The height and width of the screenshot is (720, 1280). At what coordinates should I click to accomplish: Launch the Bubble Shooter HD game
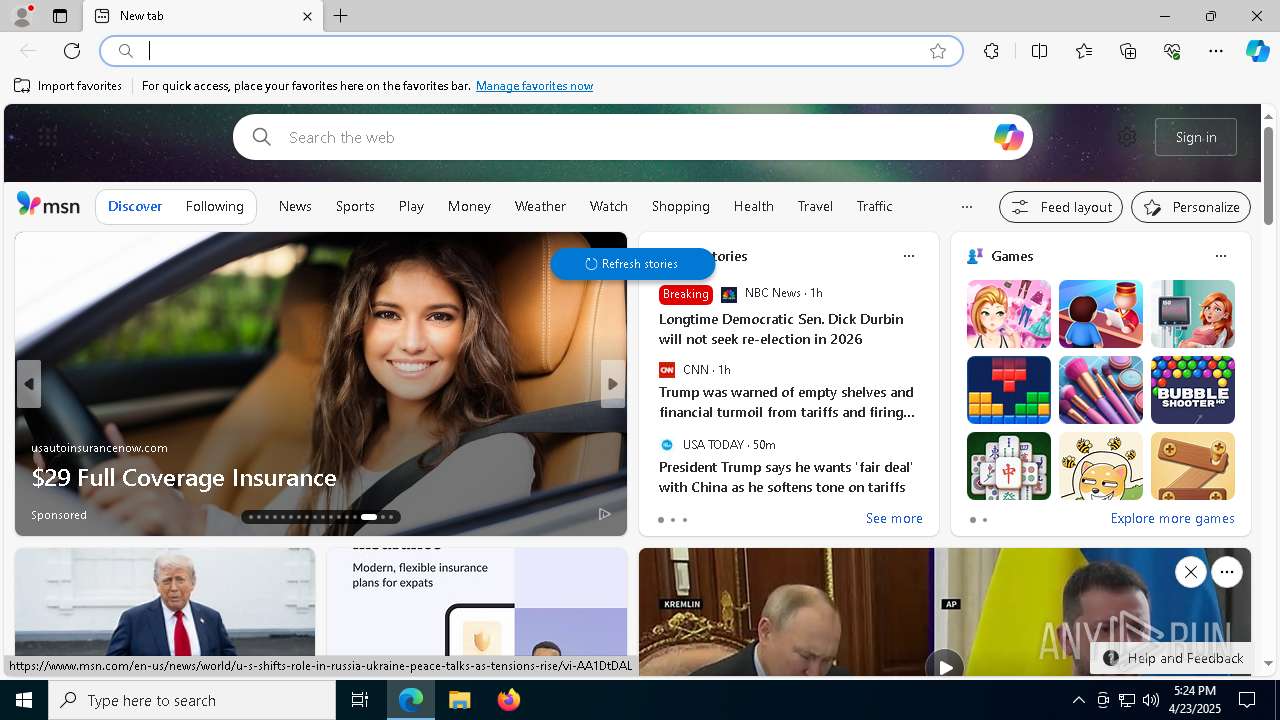[x=1192, y=390]
